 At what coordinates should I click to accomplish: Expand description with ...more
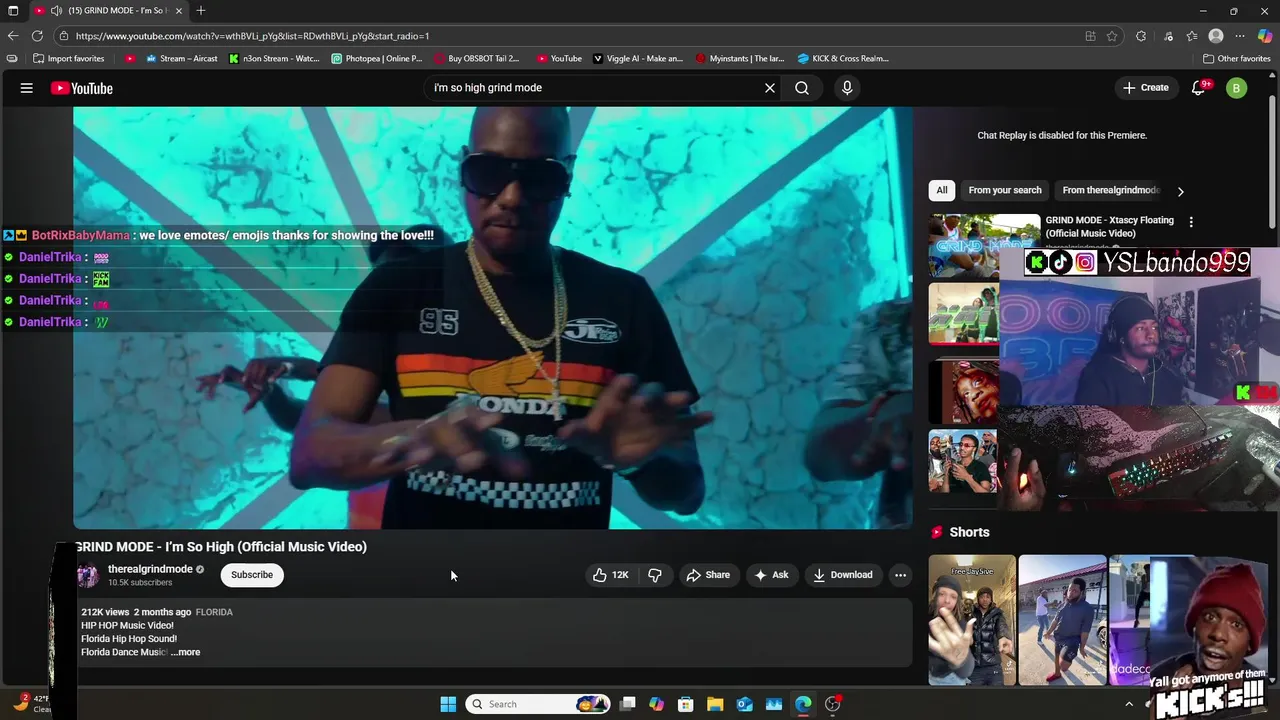pyautogui.click(x=186, y=652)
